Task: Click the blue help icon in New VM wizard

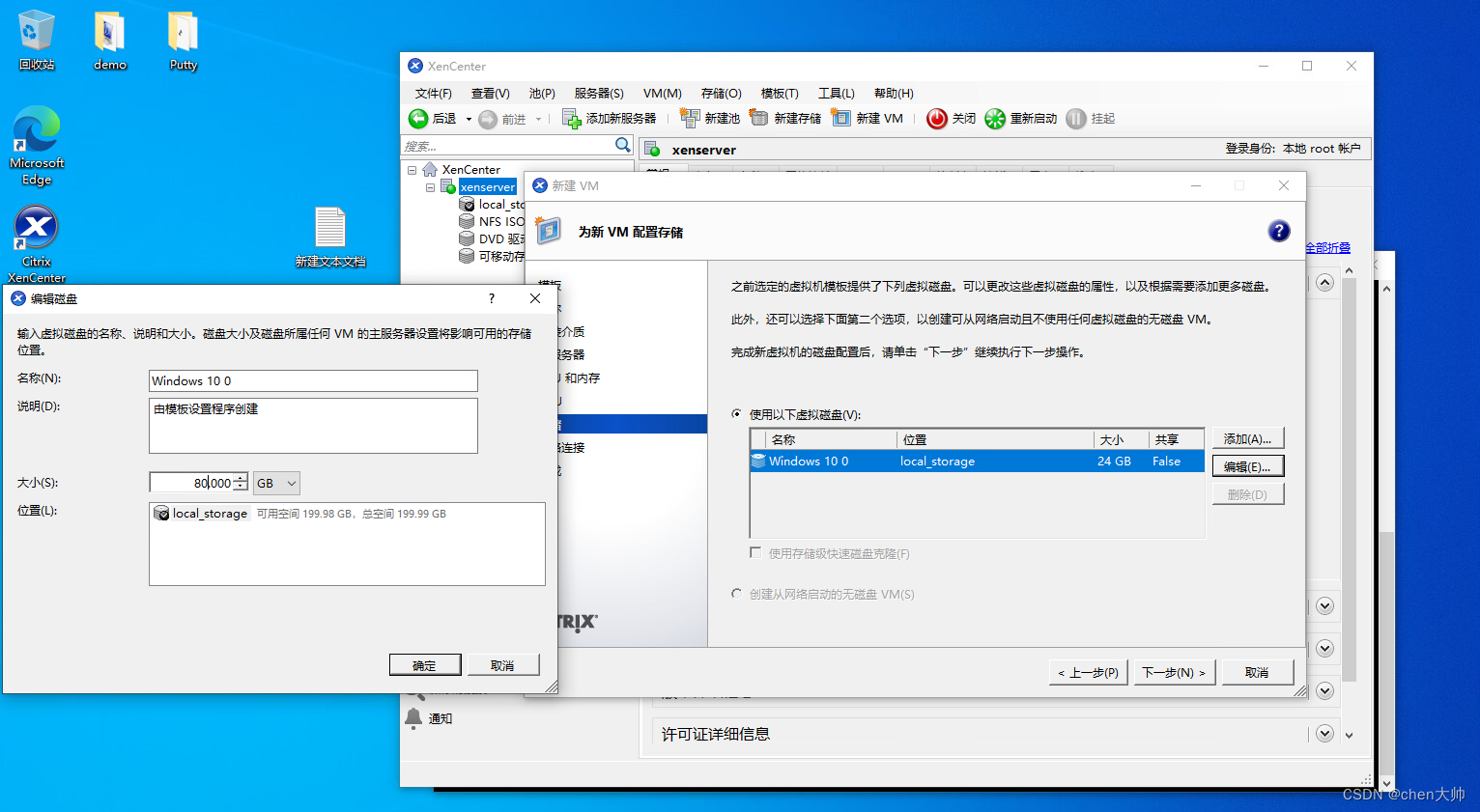Action: [1279, 231]
